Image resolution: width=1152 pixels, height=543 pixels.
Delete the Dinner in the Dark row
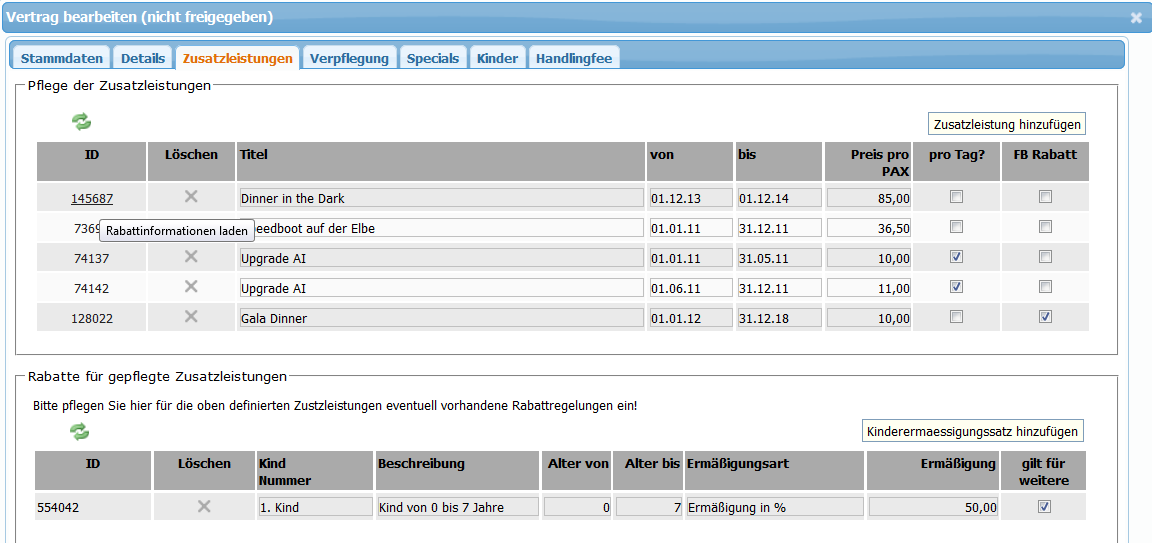[191, 197]
